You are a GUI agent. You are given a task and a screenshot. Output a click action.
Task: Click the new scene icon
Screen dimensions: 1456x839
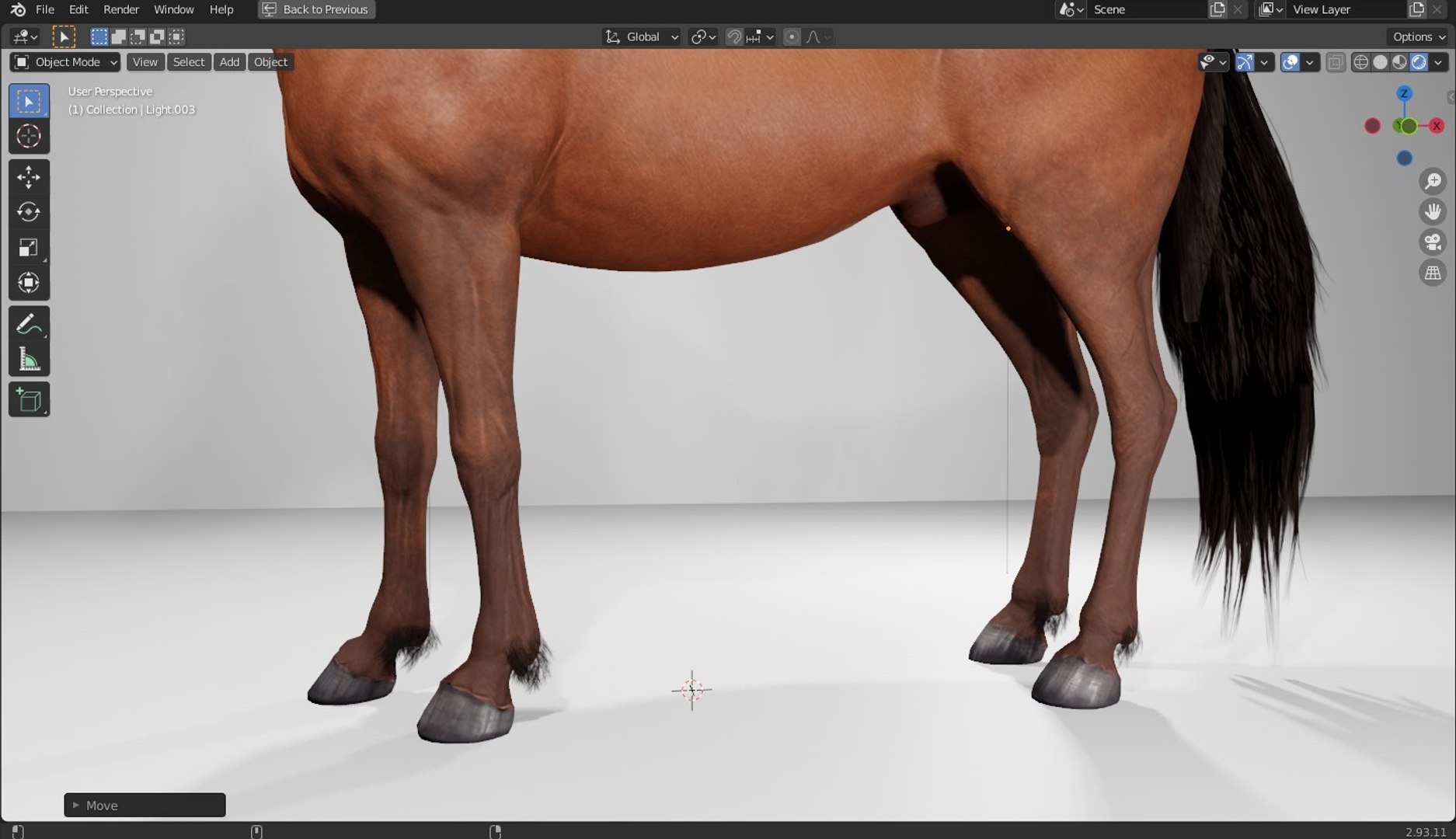coord(1217,9)
